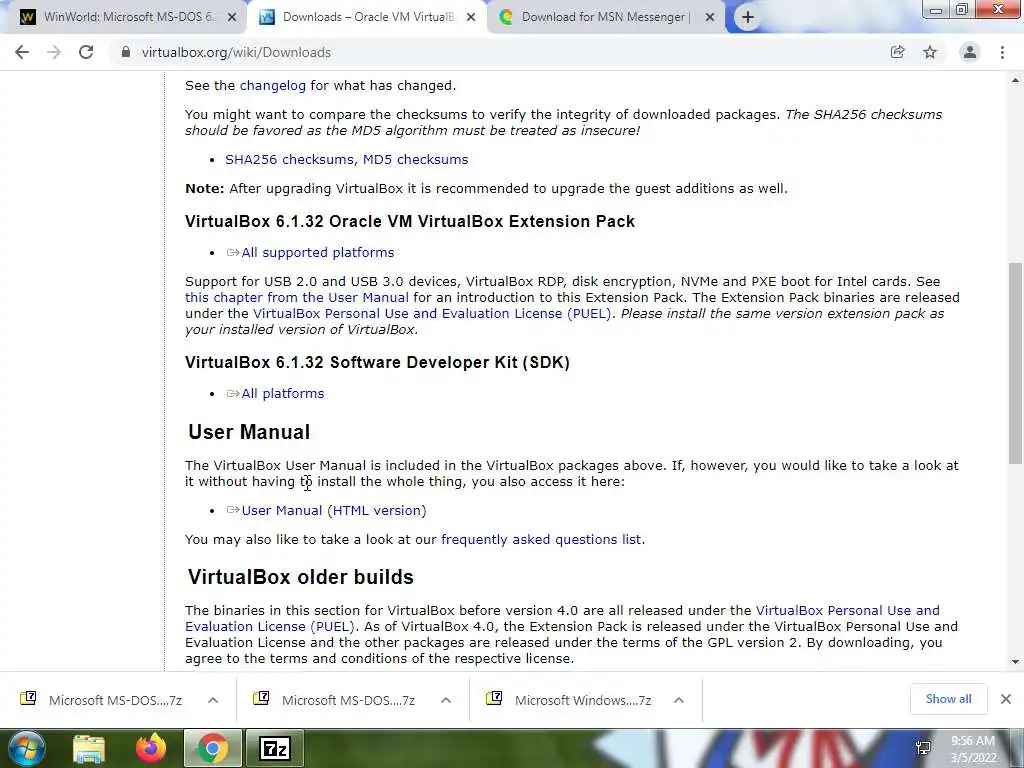
Task: Click the vertical scrollbar thumb
Action: (x=1015, y=363)
